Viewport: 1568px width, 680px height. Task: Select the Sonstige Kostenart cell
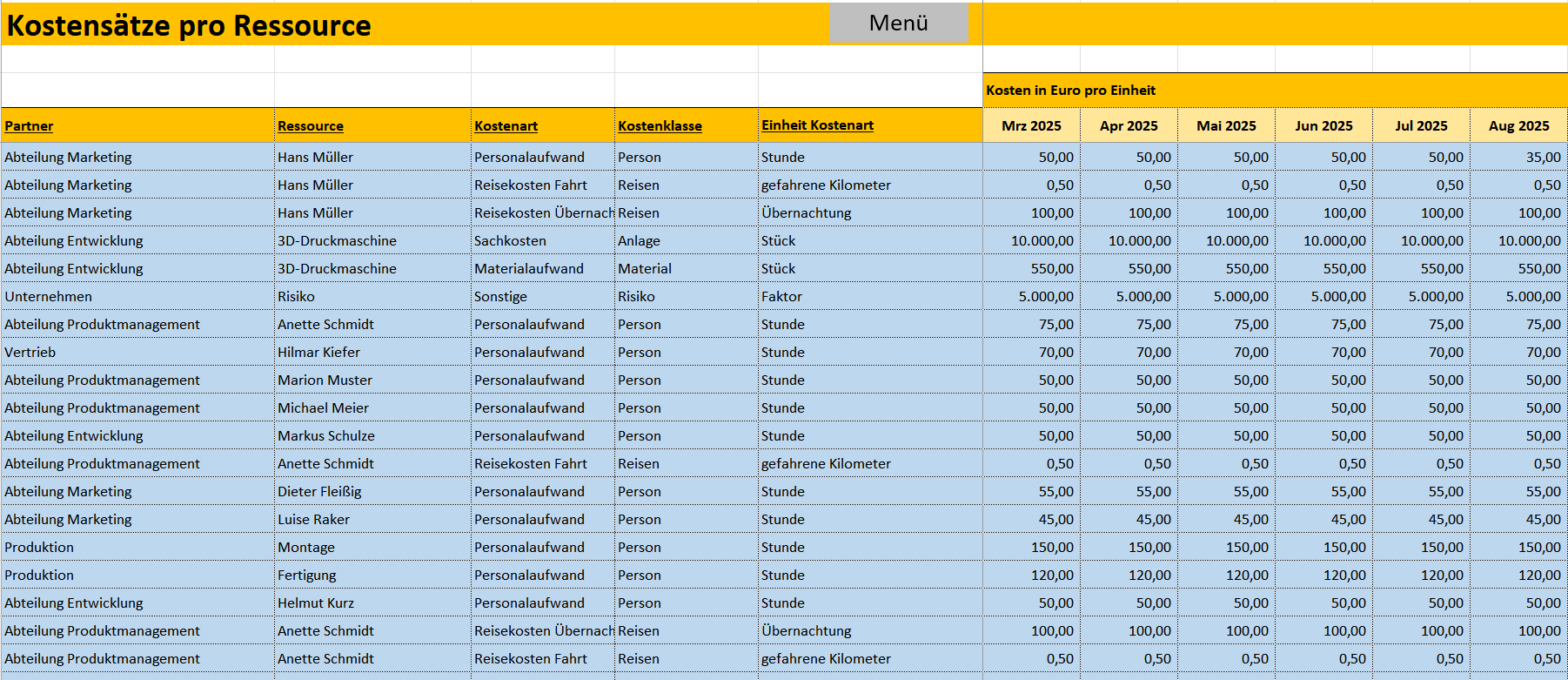[x=543, y=296]
